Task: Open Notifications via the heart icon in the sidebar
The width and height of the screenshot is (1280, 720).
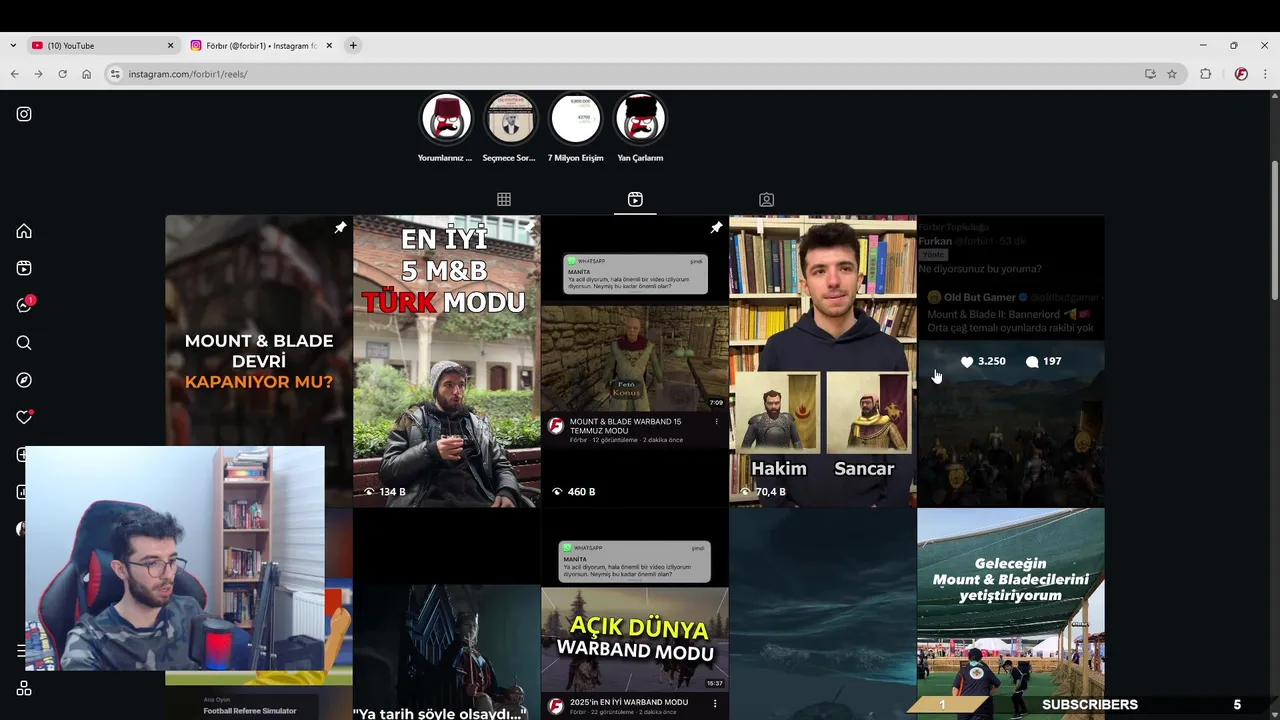Action: coord(24,417)
